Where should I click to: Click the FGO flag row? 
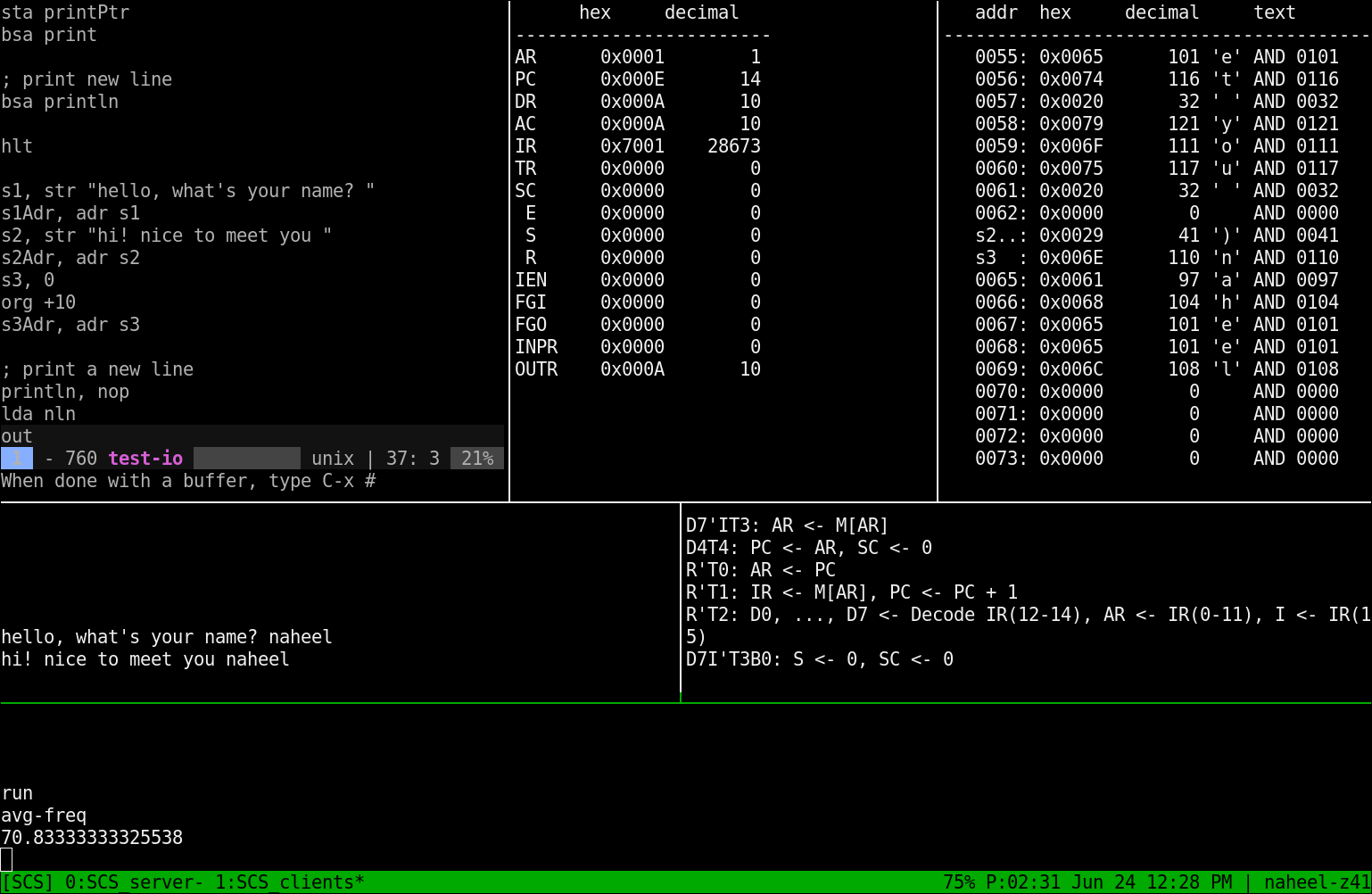(638, 325)
